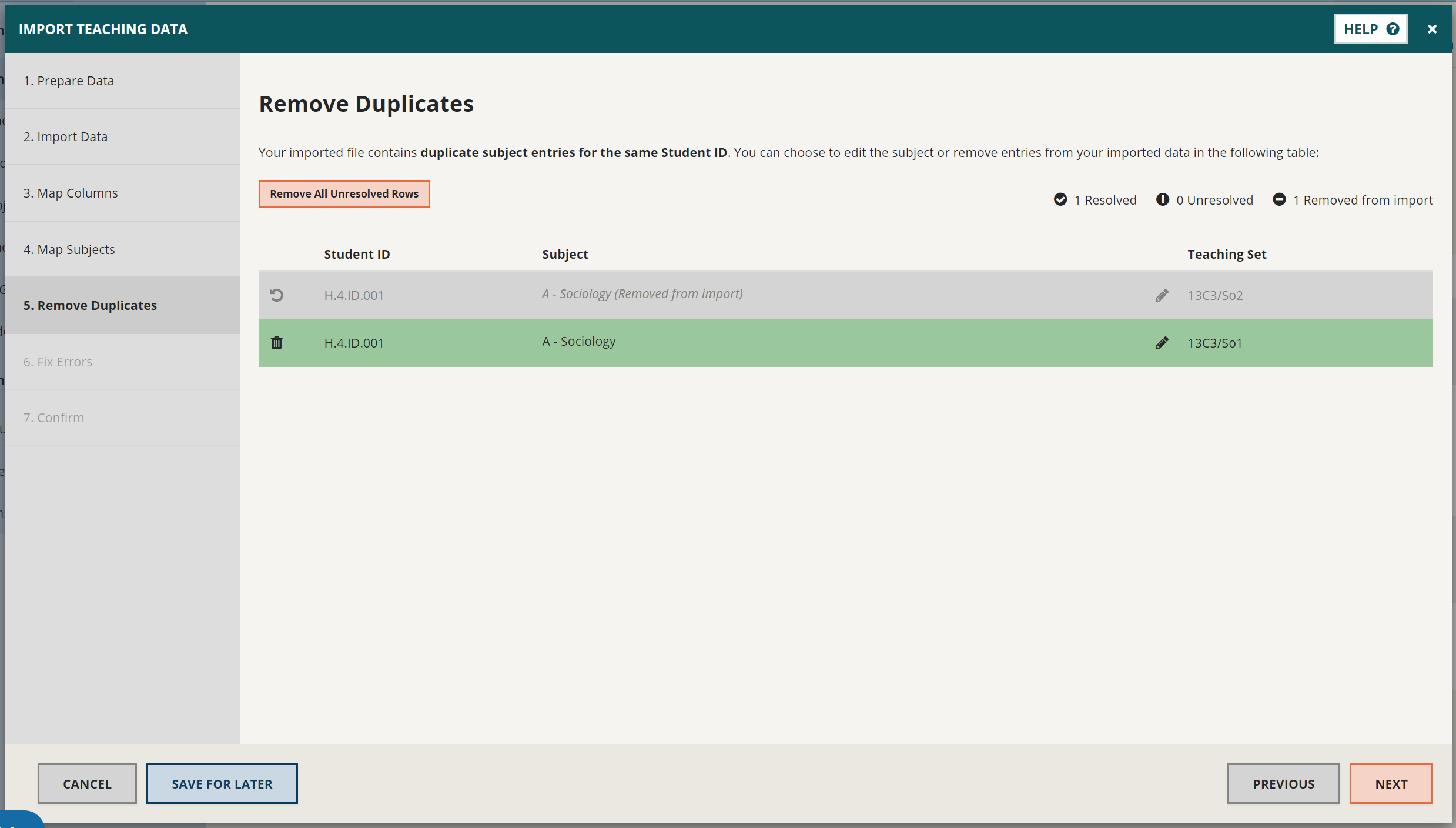Click SAVE FOR LATER to pause import
Viewport: 1456px width, 828px height.
(222, 783)
